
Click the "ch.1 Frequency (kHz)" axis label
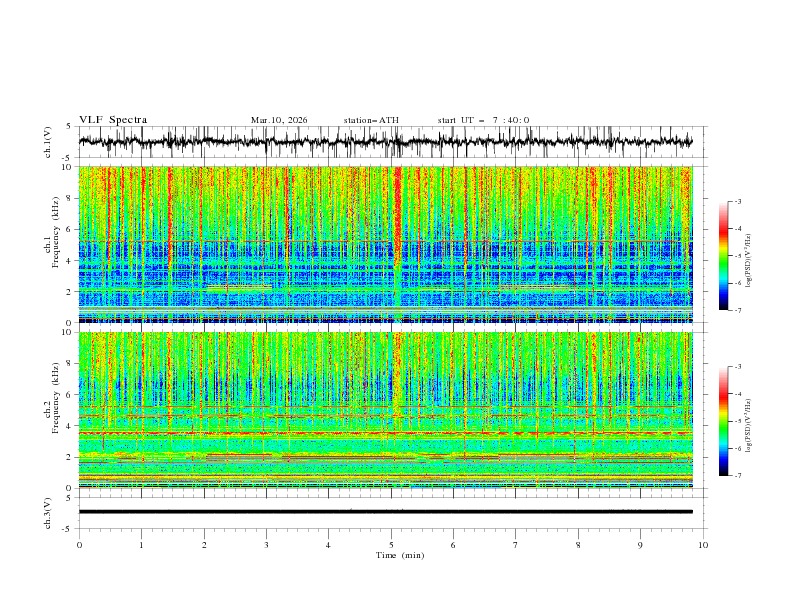52,232
